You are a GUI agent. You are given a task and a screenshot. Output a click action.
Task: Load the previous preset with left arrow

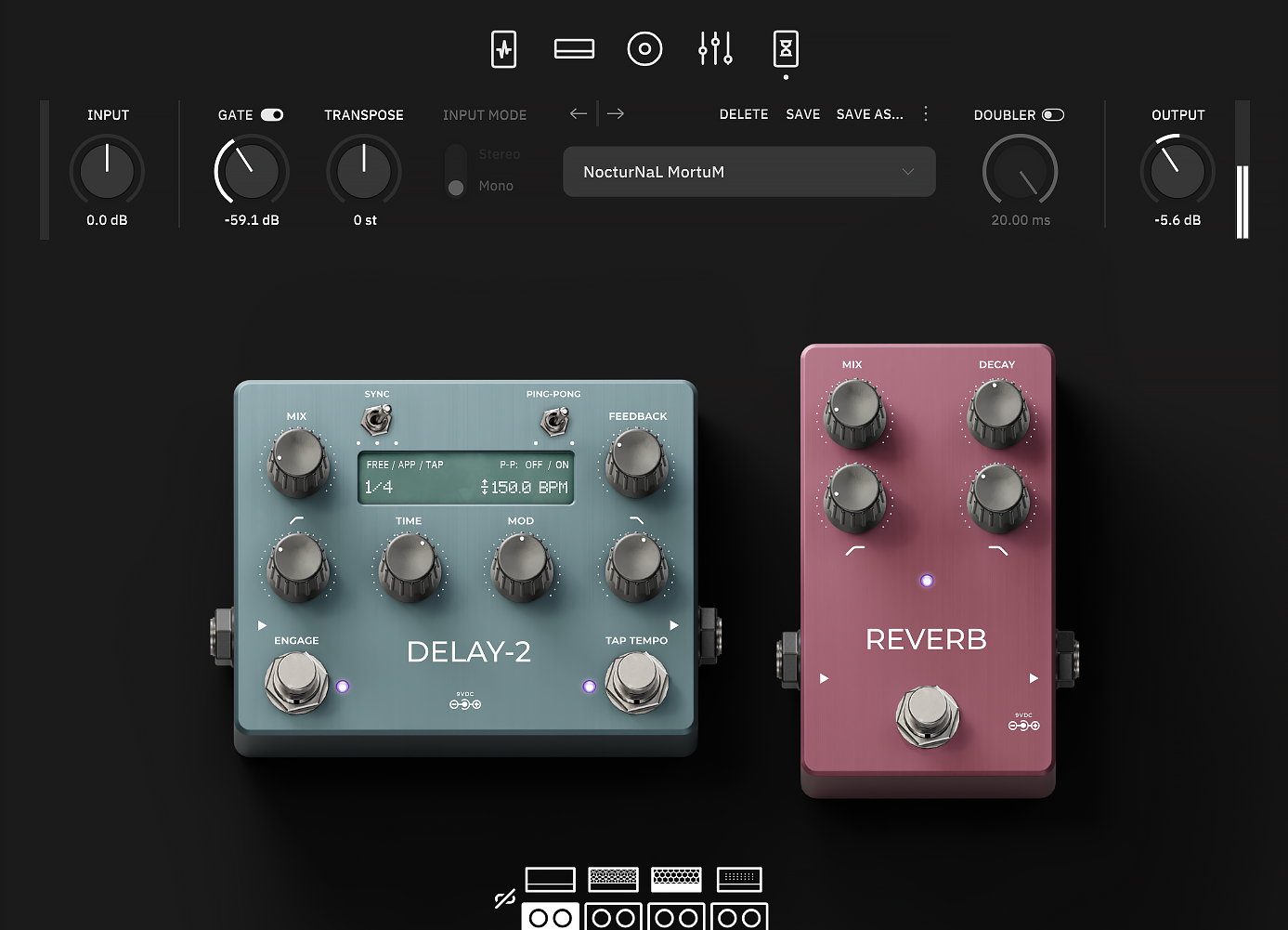[x=579, y=113]
